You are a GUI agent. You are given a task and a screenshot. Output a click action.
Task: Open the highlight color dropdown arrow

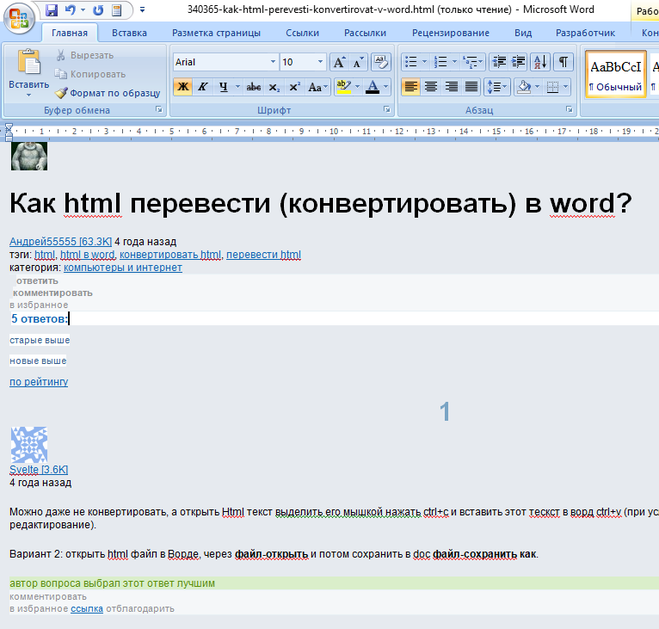[357, 87]
